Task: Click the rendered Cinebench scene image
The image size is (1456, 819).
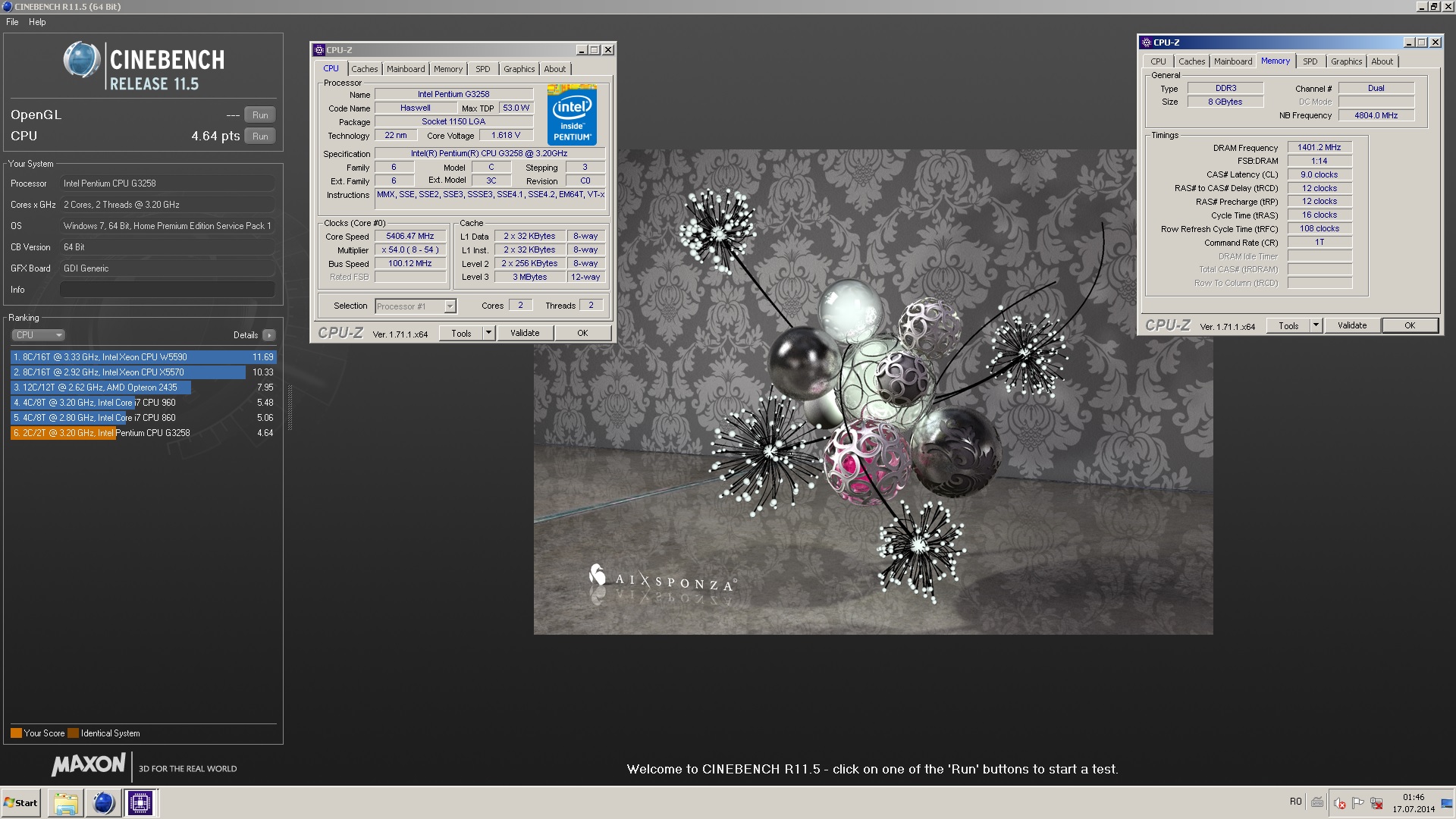Action: tap(873, 391)
